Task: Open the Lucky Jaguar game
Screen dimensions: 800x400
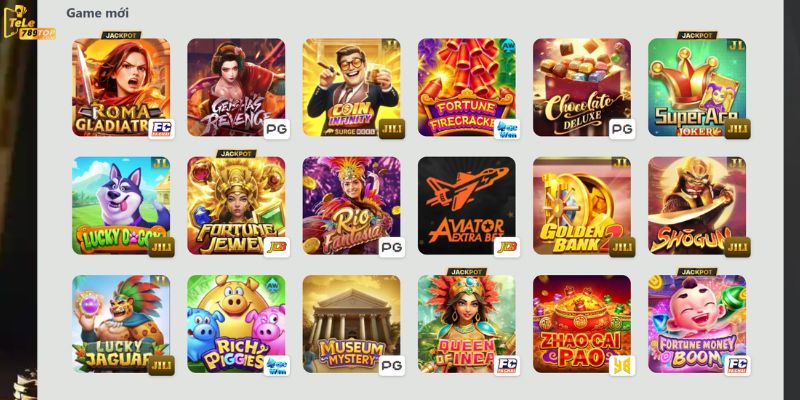Action: tap(121, 324)
